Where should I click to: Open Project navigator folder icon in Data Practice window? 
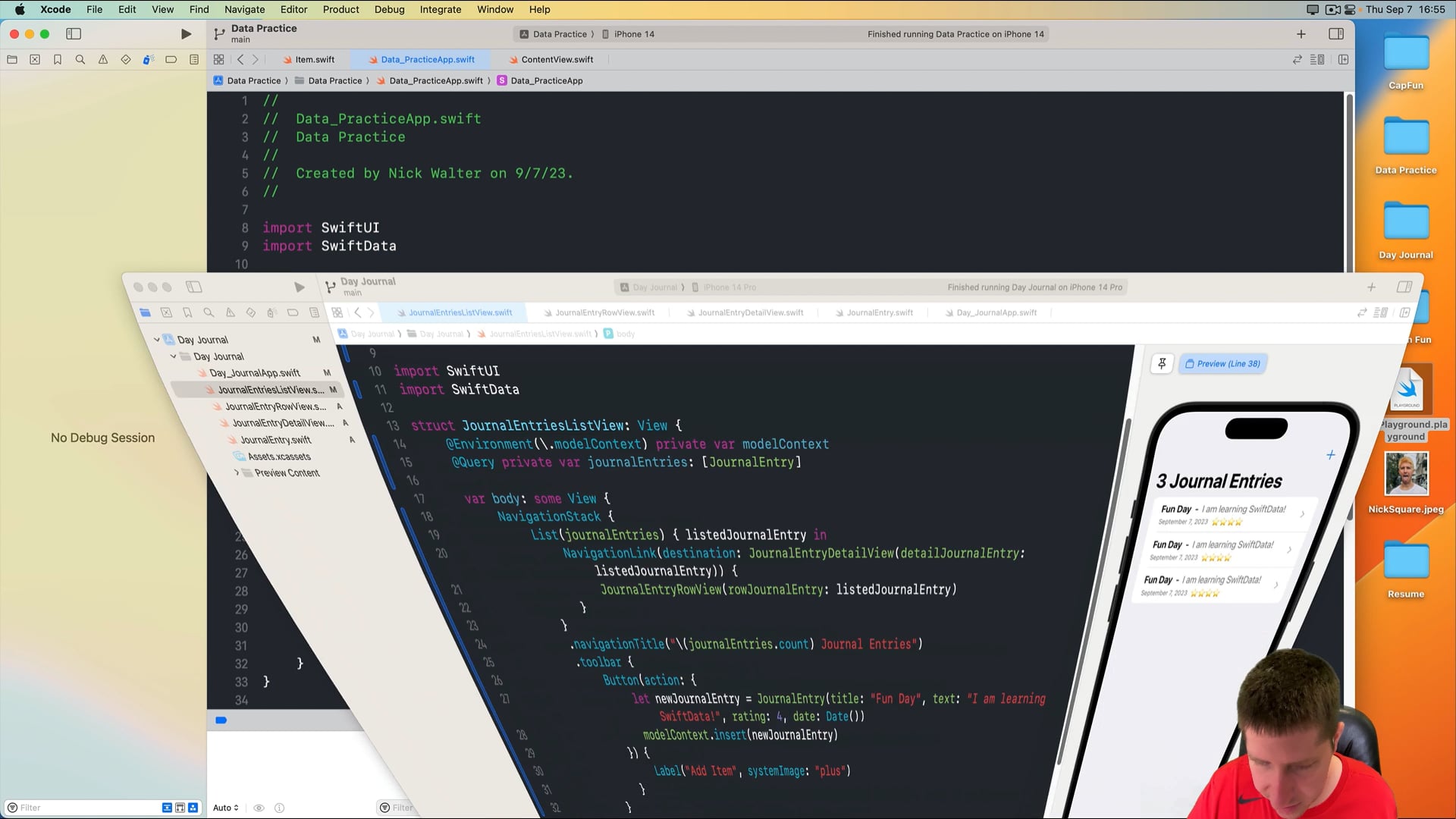pos(12,60)
